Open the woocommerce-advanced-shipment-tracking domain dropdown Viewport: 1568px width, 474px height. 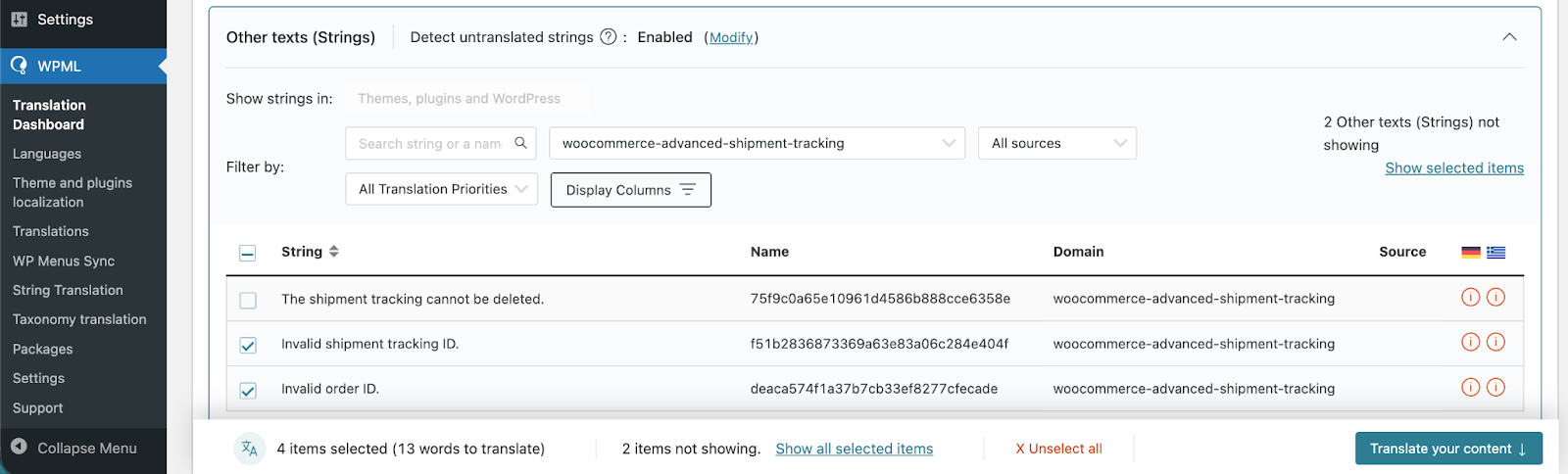(757, 143)
